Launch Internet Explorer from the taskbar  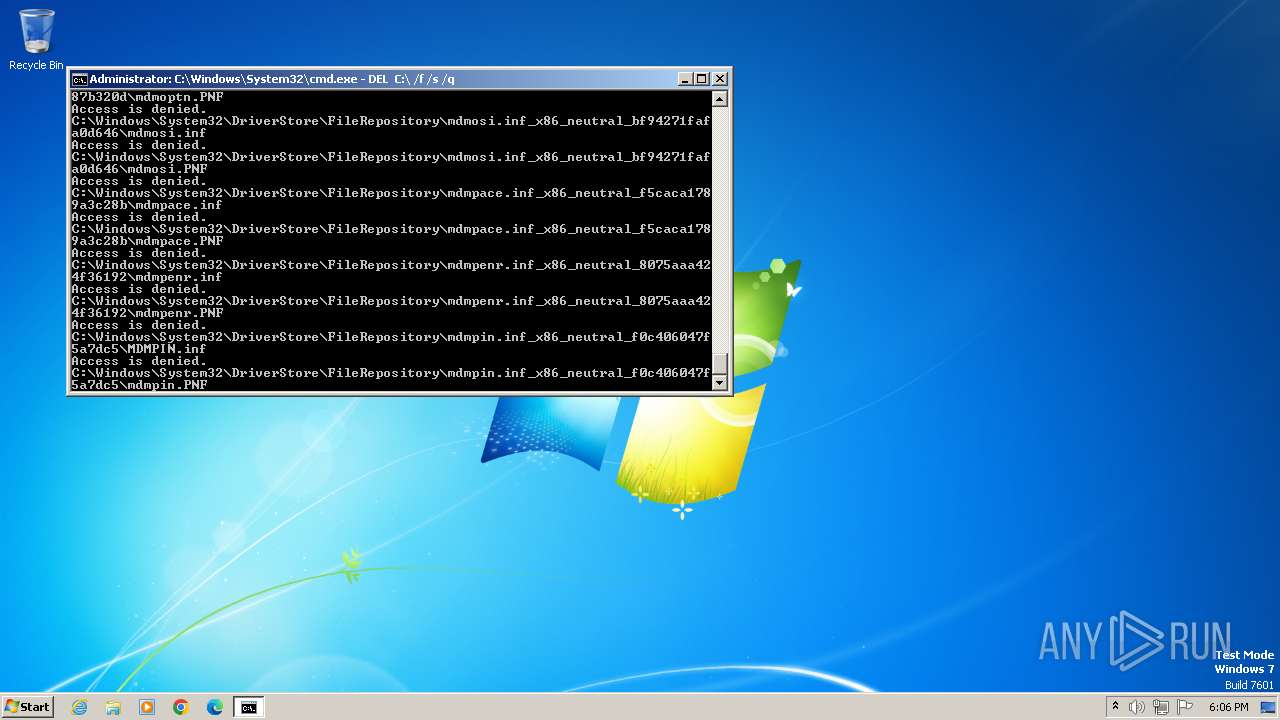79,707
